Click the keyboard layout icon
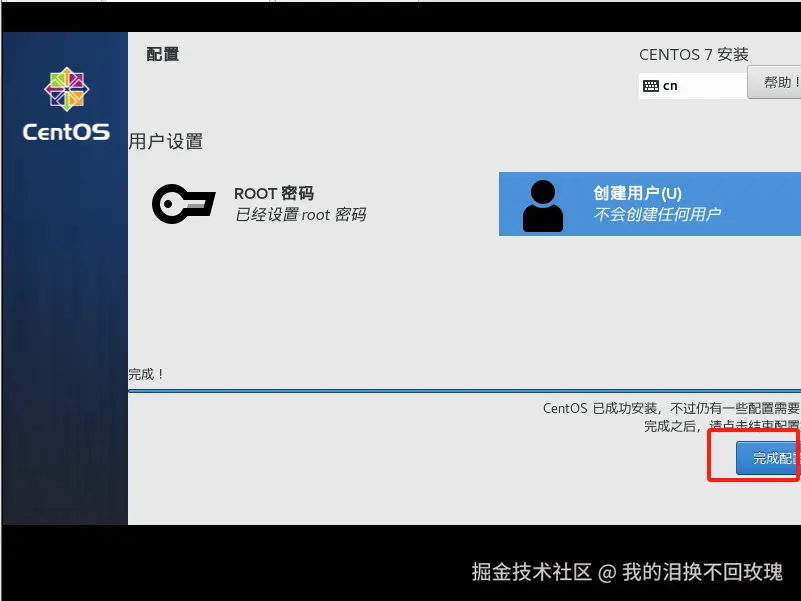 (x=652, y=86)
